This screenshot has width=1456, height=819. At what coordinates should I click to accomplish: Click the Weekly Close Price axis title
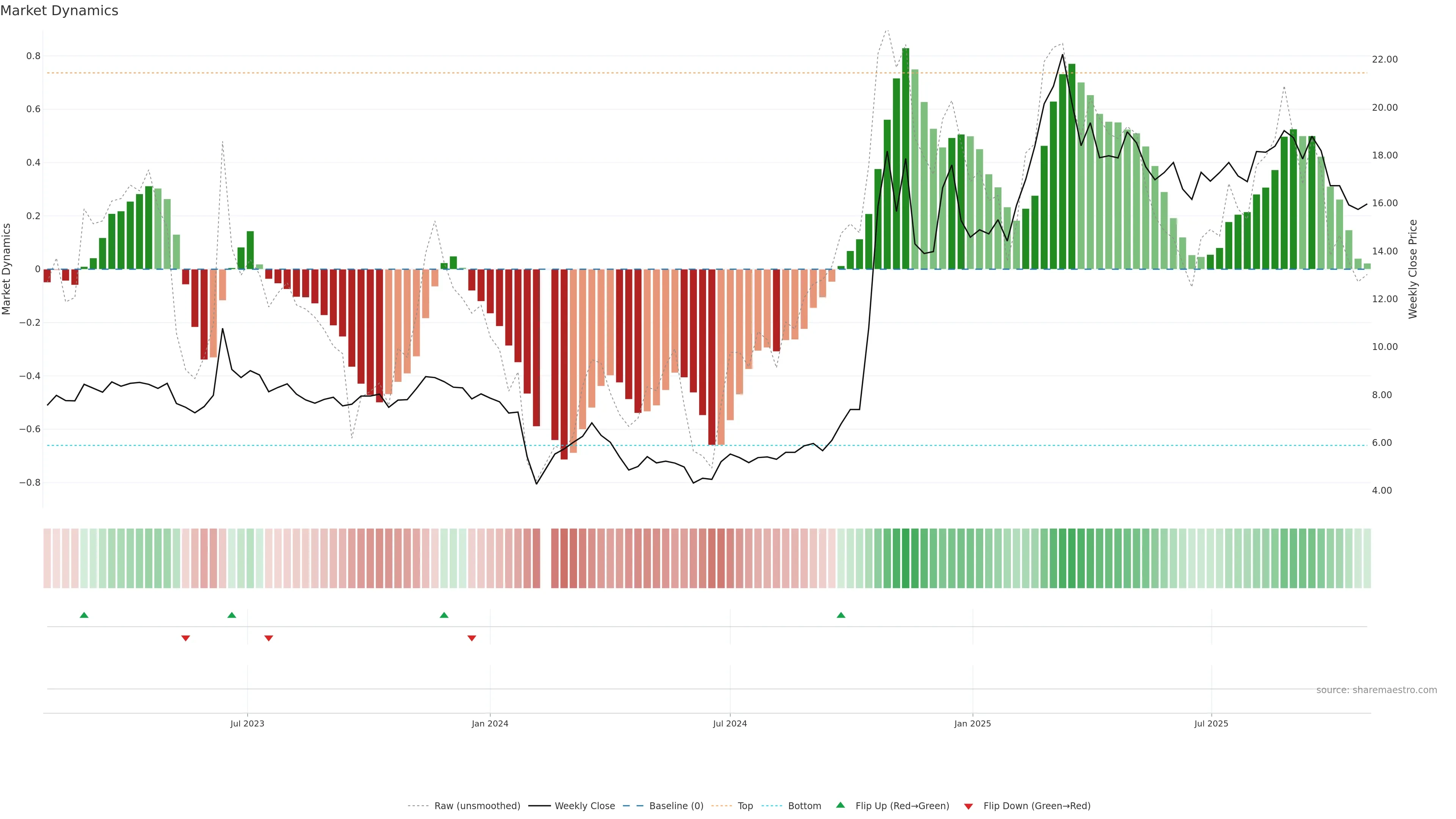[1412, 269]
